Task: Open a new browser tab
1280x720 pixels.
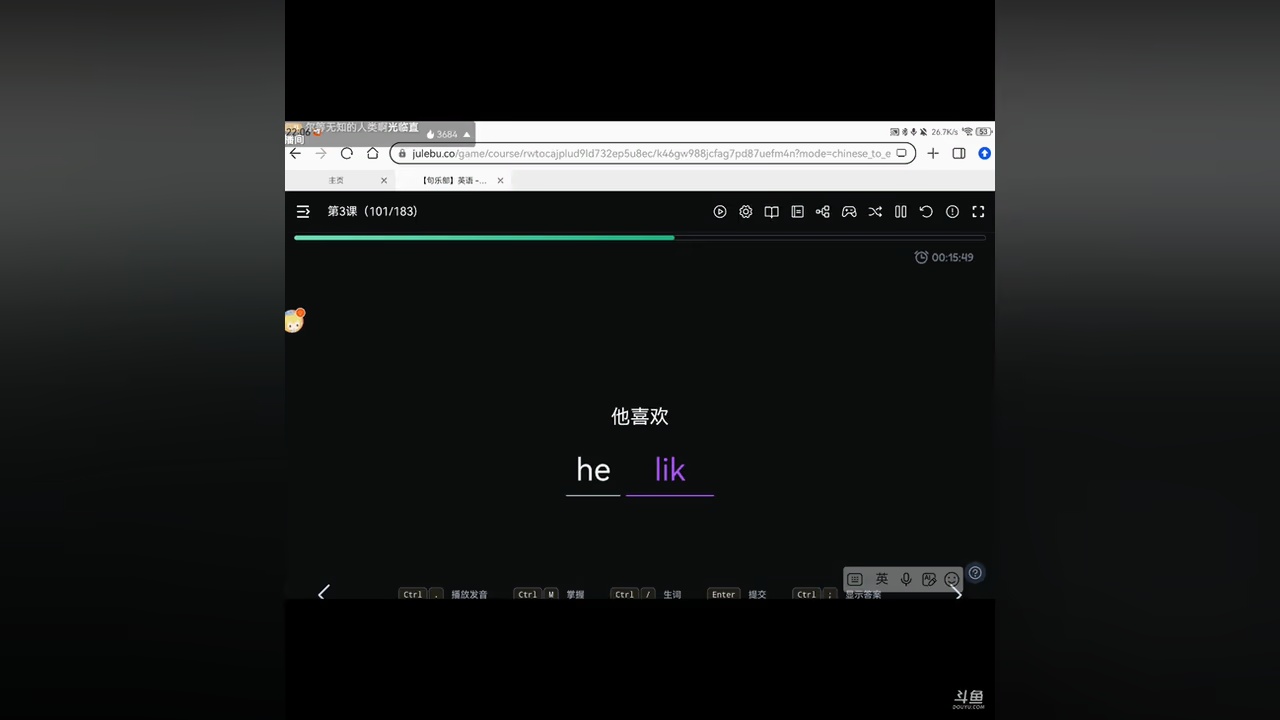Action: point(933,153)
